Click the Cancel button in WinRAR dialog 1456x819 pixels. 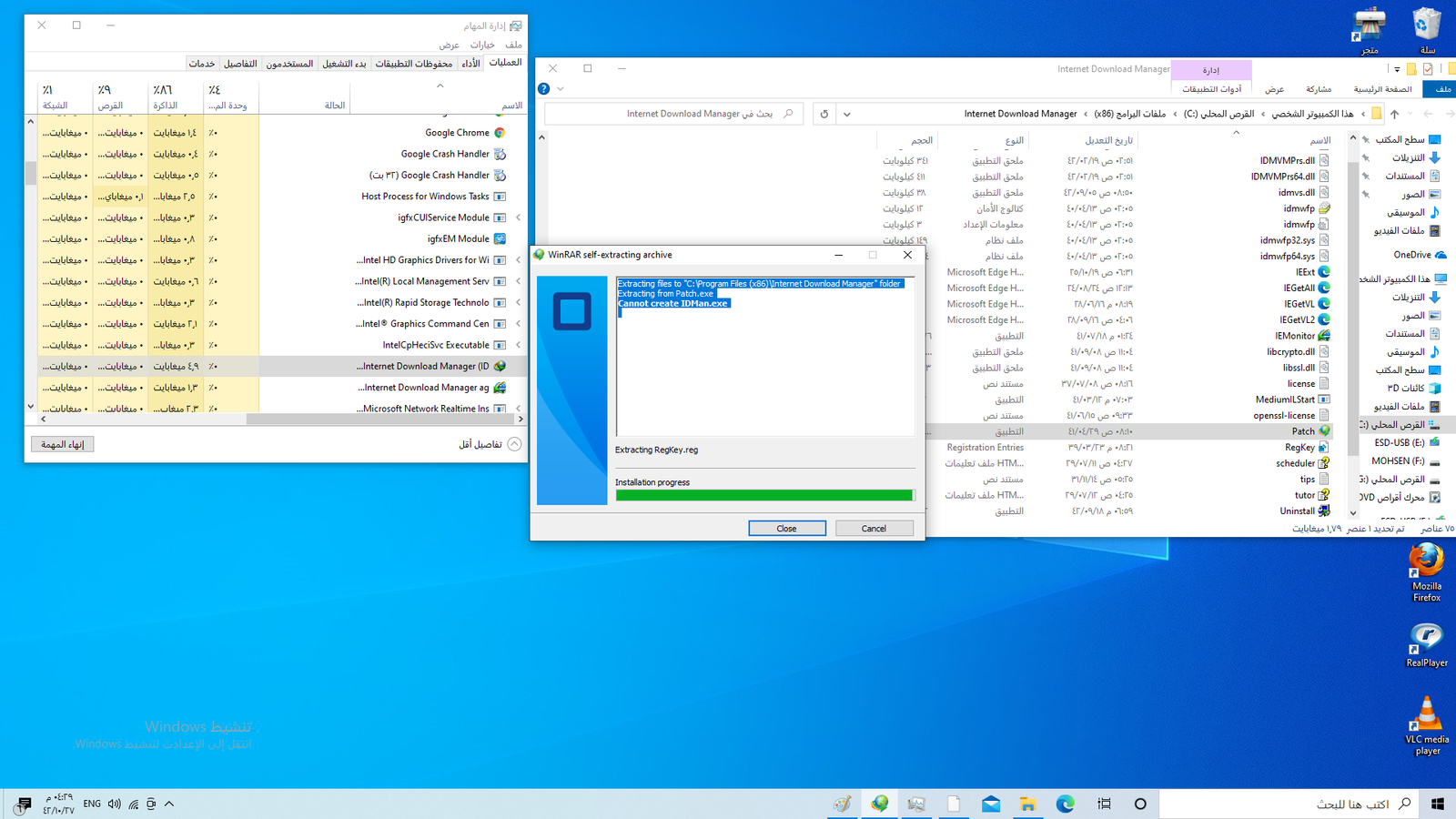pos(874,528)
